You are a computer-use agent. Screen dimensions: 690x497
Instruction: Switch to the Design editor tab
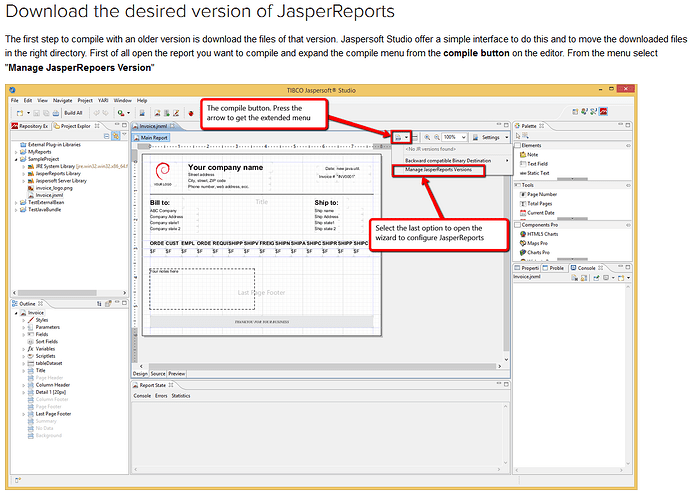point(140,374)
